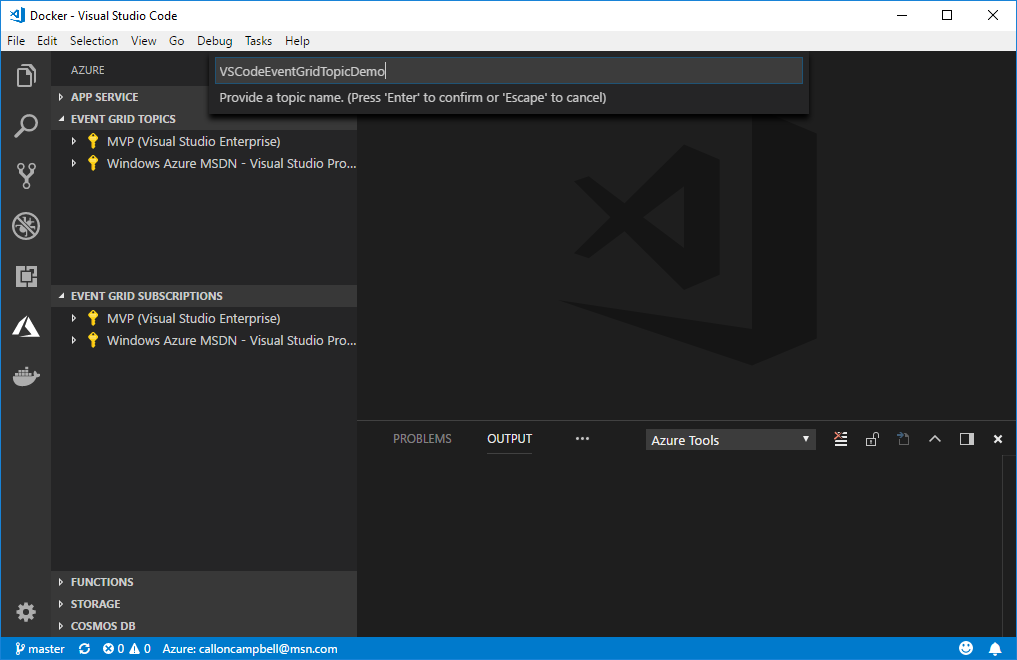
Task: Open Source Control view icon
Action: 26,176
